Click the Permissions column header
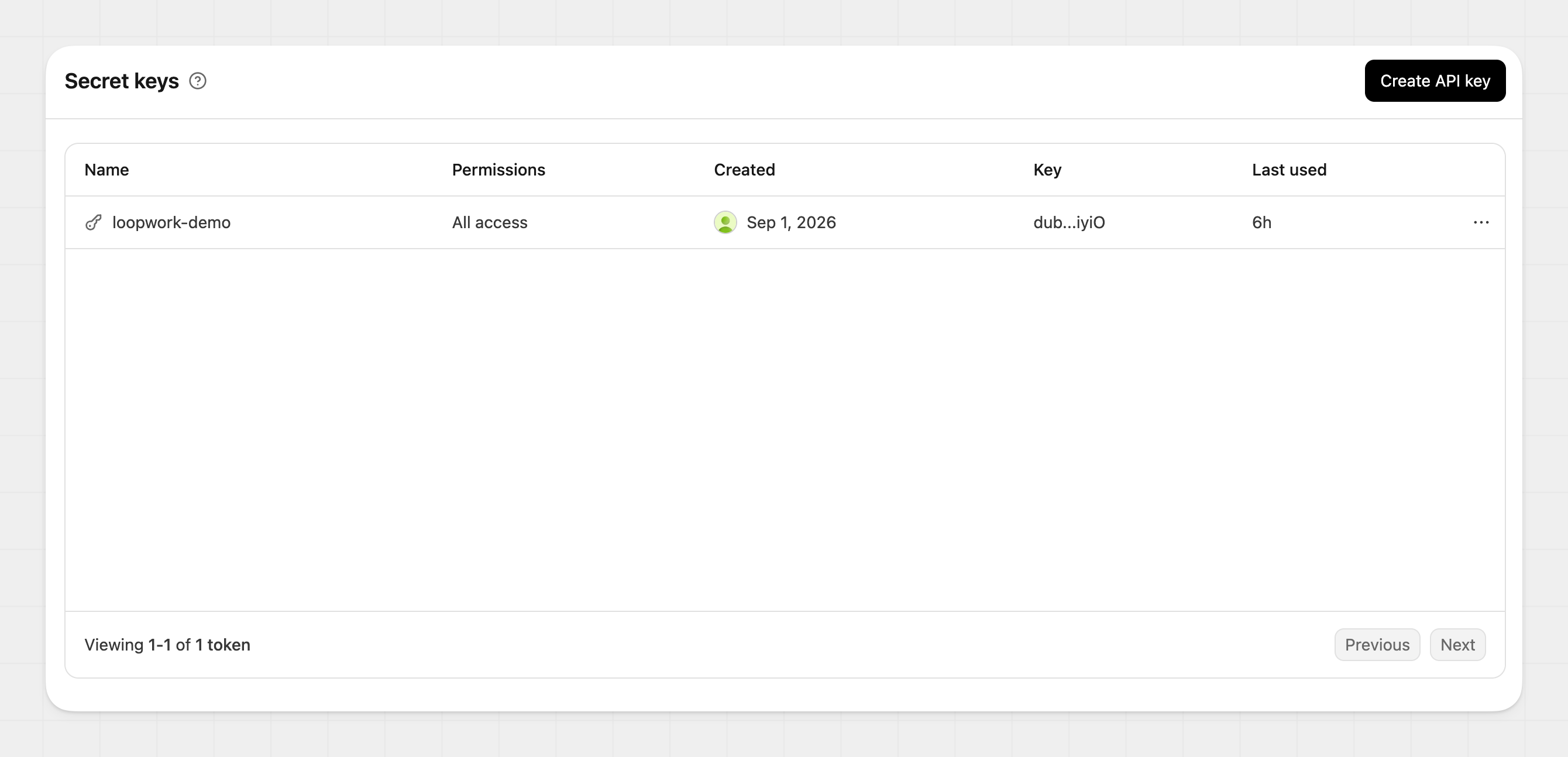The height and width of the screenshot is (757, 1568). click(x=498, y=170)
